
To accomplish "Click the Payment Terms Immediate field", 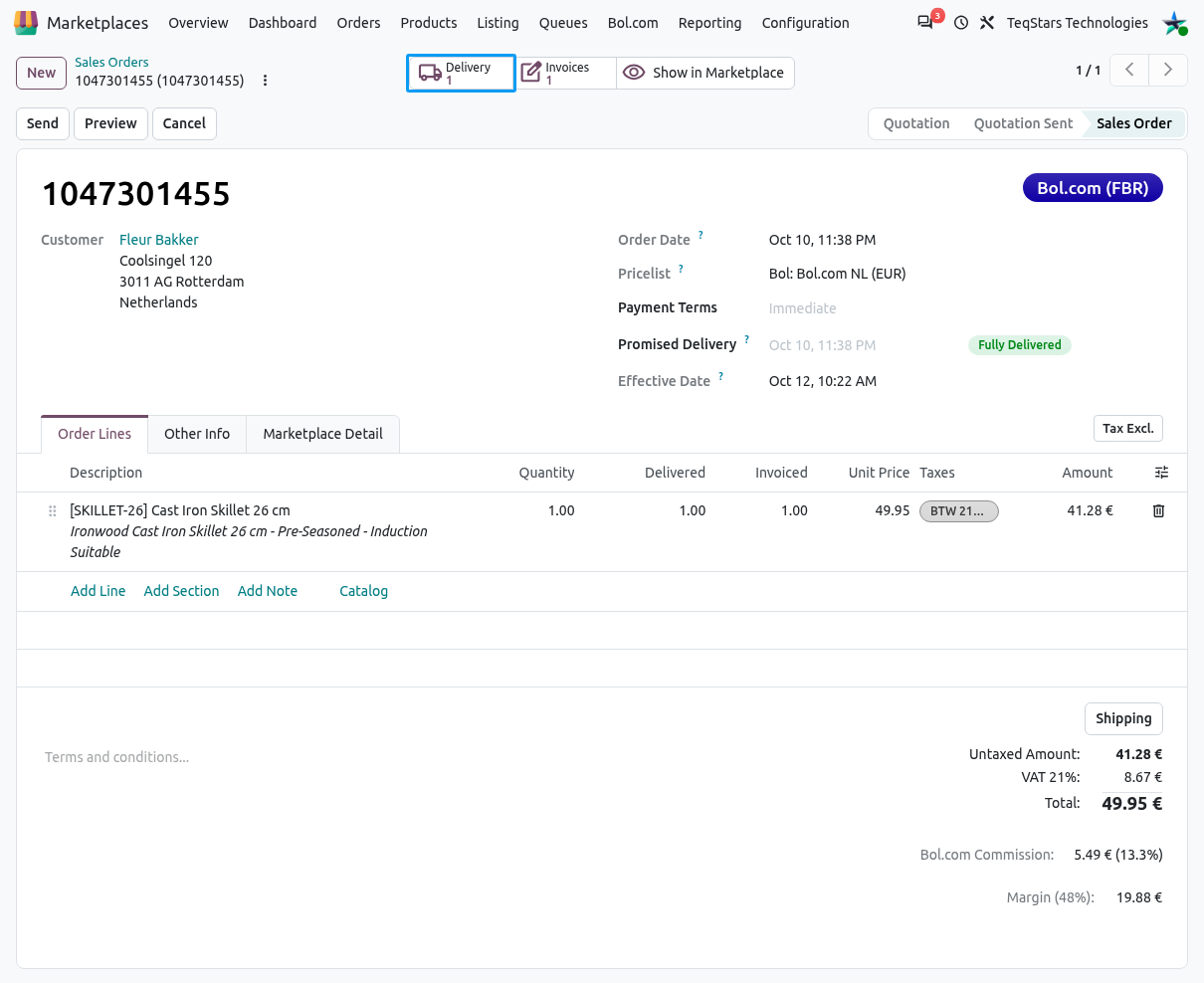I will (803, 308).
